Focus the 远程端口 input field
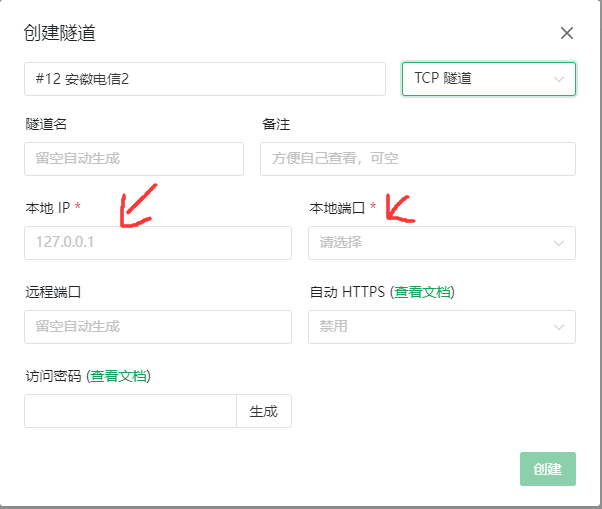Image resolution: width=602 pixels, height=509 pixels. [x=158, y=327]
